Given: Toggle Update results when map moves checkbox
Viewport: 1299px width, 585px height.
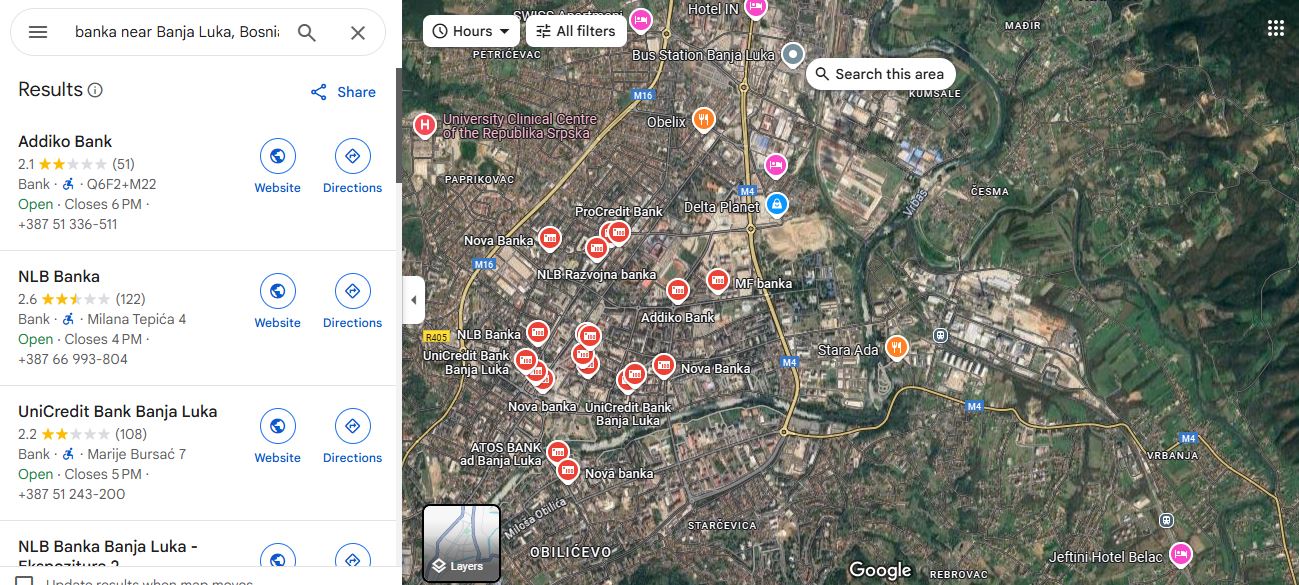Looking at the screenshot, I should [24, 581].
